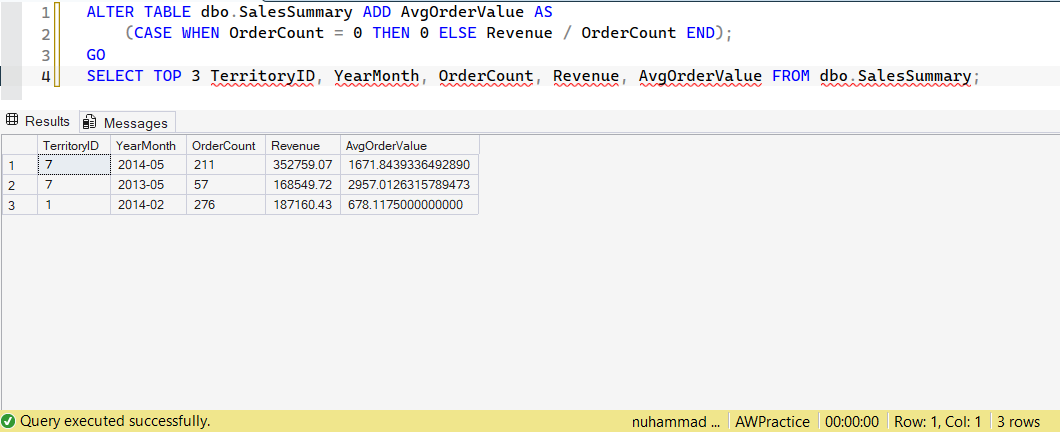Click the green success check icon
The image size is (1060, 432).
coord(8,421)
